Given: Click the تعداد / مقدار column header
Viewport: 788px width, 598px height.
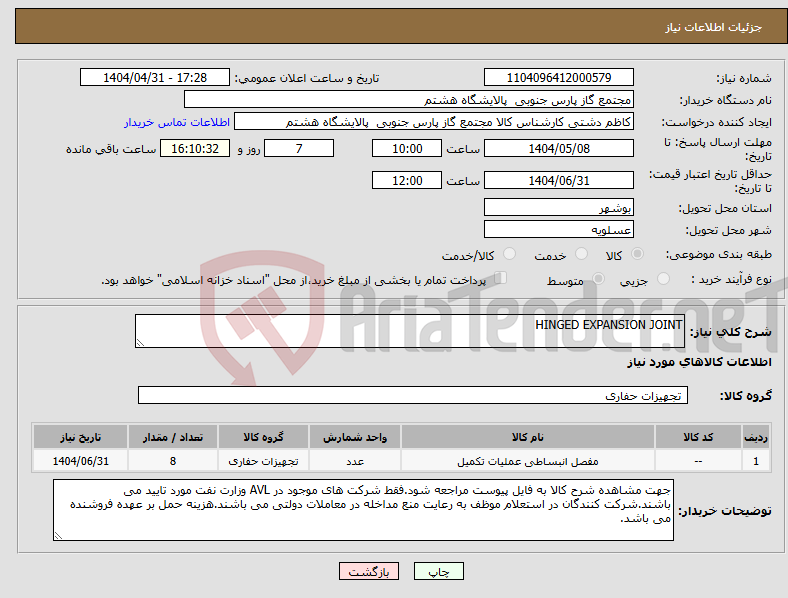Looking at the screenshot, I should click(173, 437).
